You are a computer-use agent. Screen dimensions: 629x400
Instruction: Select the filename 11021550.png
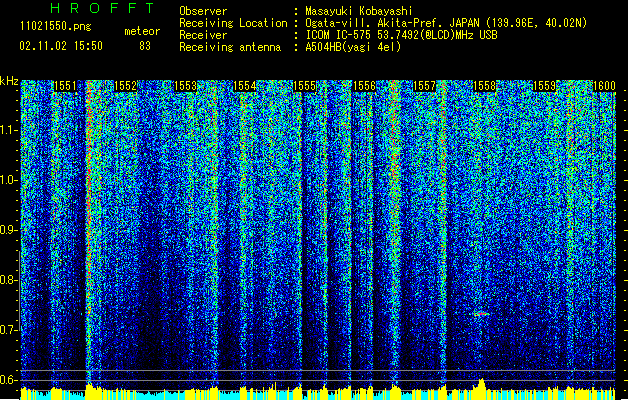pyautogui.click(x=56, y=27)
